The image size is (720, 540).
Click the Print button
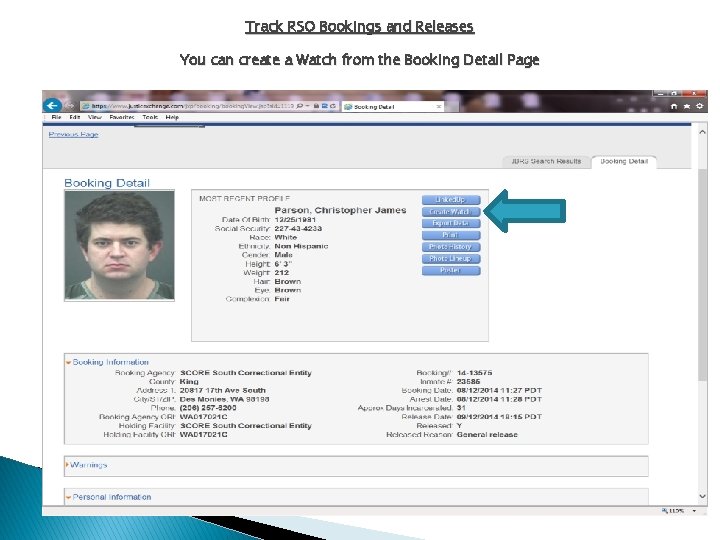pyautogui.click(x=451, y=235)
